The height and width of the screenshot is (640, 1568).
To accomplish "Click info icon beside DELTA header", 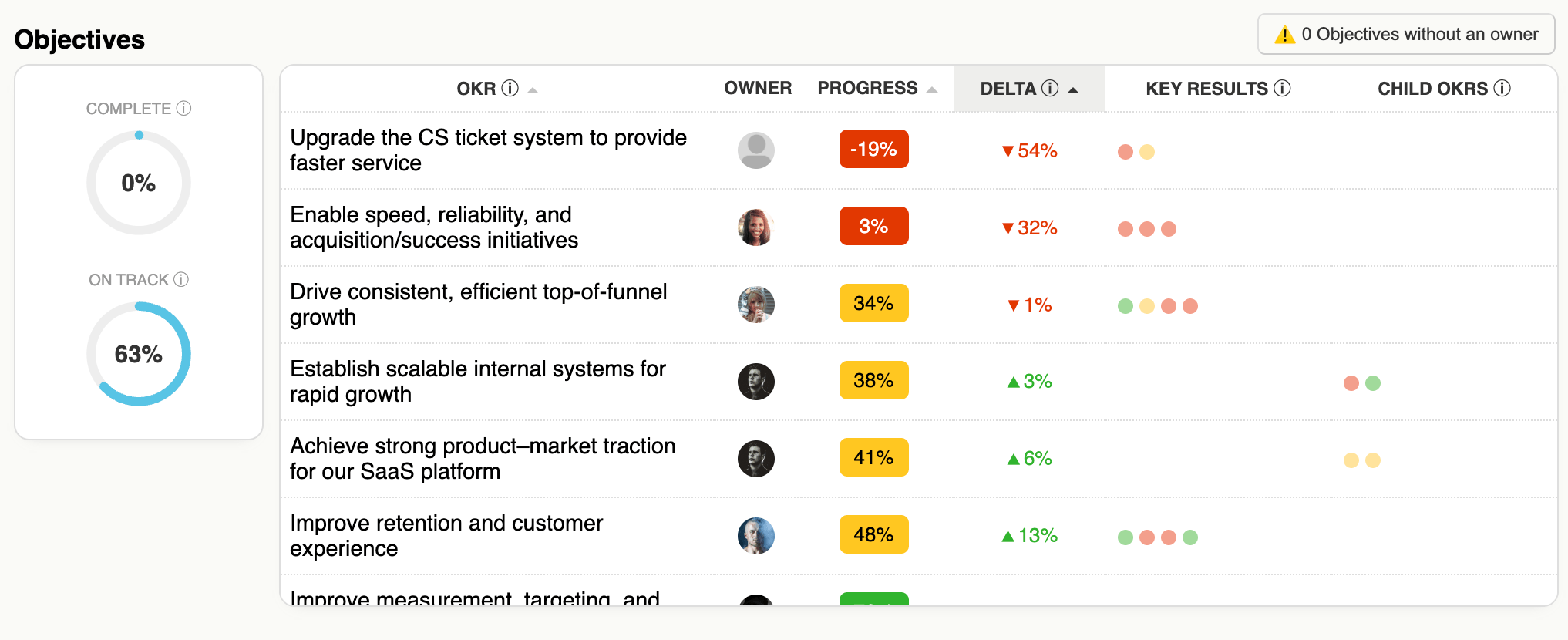I will (x=1050, y=88).
